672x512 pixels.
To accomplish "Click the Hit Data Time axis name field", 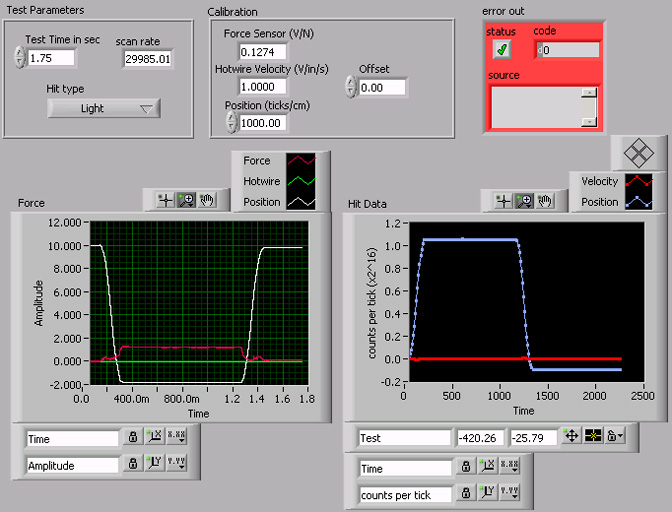I will click(x=405, y=469).
